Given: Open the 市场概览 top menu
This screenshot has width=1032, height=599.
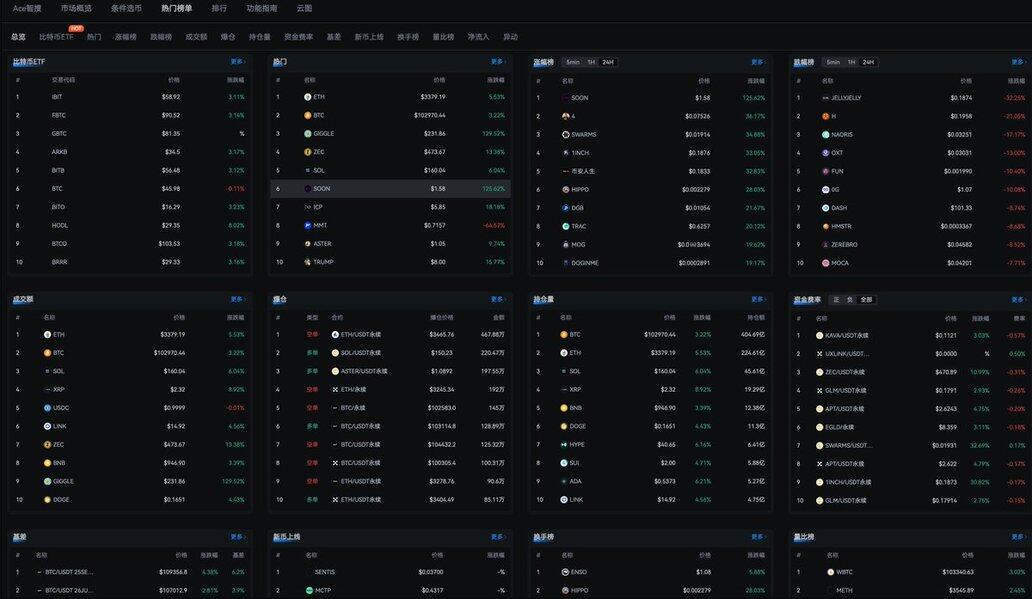Looking at the screenshot, I should 76,8.
